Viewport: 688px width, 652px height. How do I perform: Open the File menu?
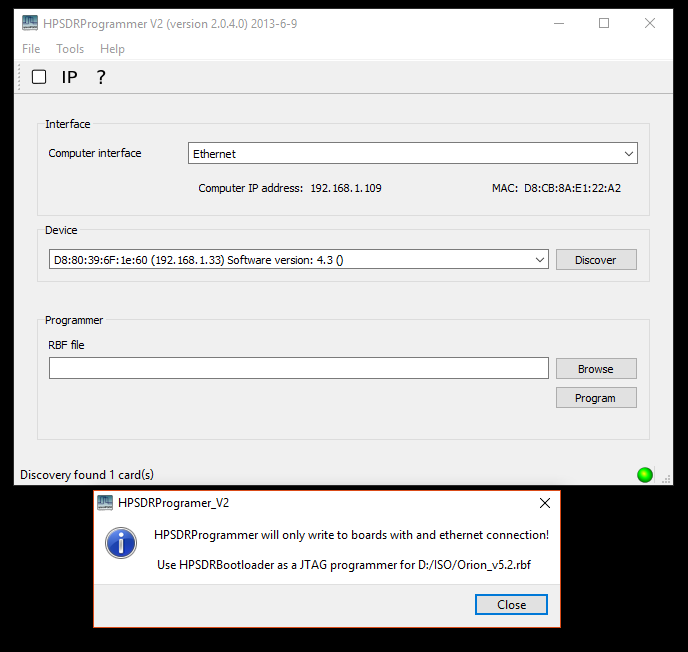point(31,49)
